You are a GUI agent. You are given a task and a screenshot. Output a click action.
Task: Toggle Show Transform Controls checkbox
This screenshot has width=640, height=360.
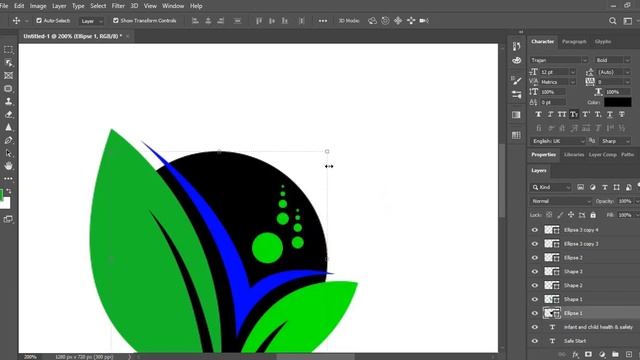click(116, 20)
